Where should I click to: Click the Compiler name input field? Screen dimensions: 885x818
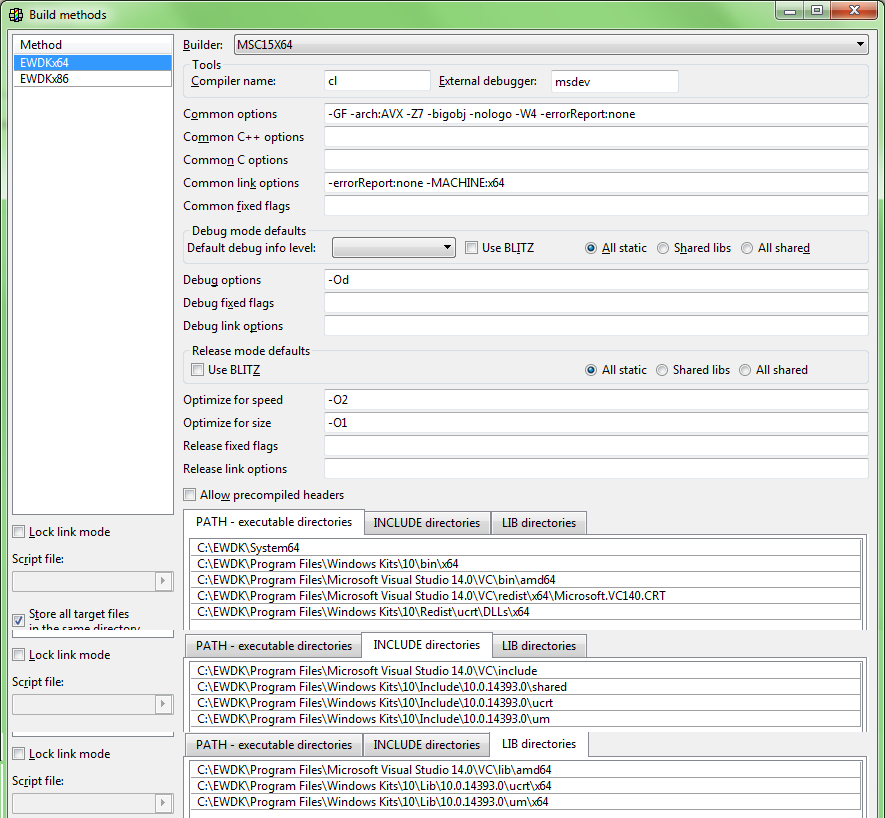click(x=377, y=81)
